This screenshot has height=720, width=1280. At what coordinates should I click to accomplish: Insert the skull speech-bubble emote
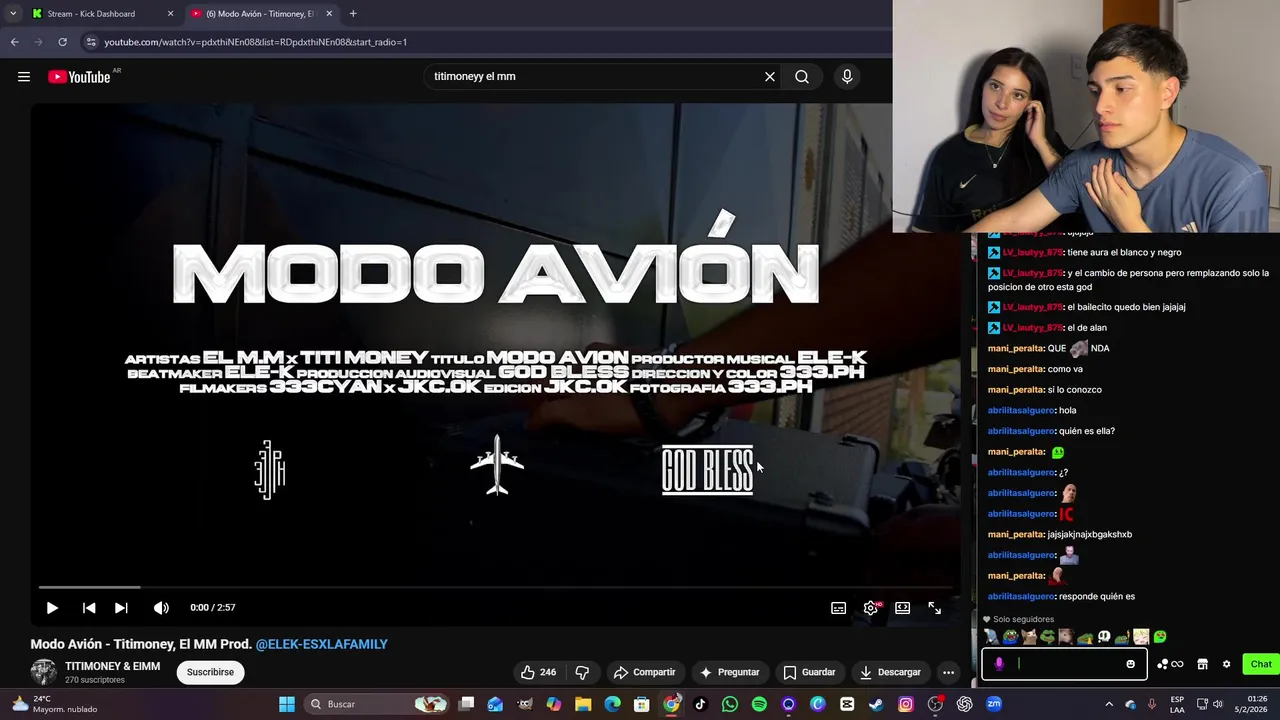pyautogui.click(x=1104, y=636)
